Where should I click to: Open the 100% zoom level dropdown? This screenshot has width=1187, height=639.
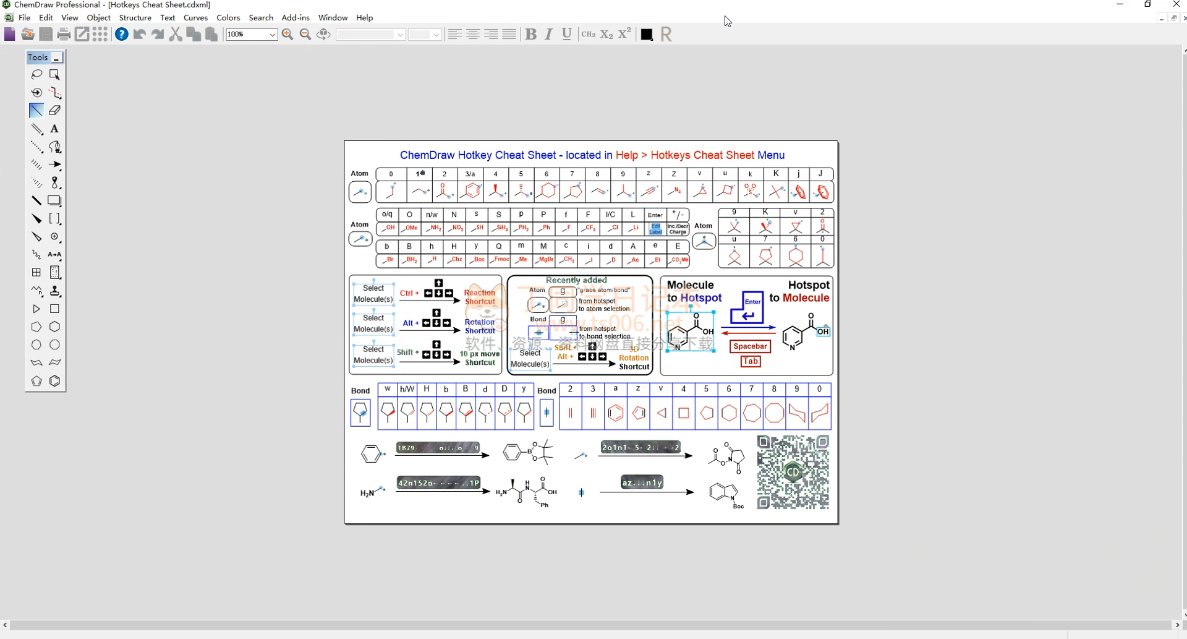coord(271,34)
